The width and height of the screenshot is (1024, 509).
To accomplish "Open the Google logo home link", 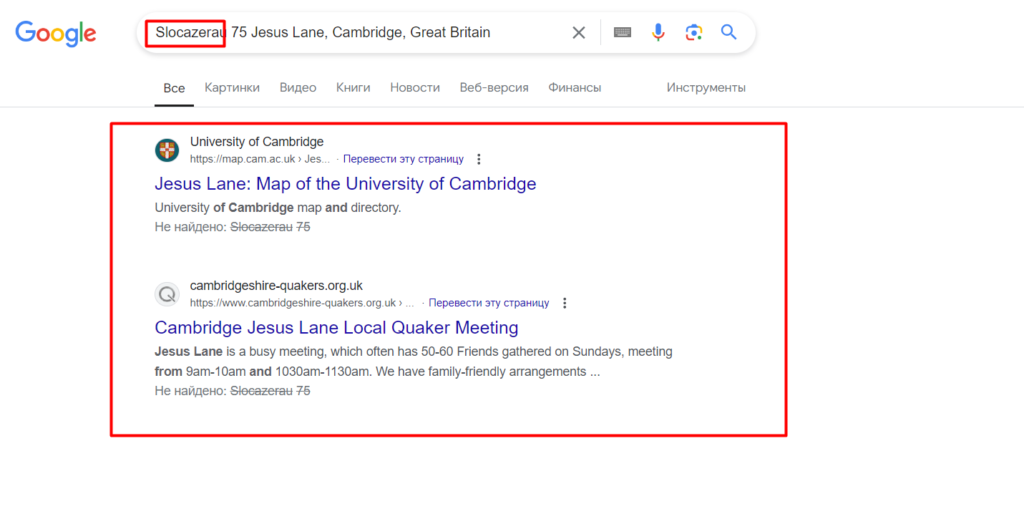I will coord(56,33).
